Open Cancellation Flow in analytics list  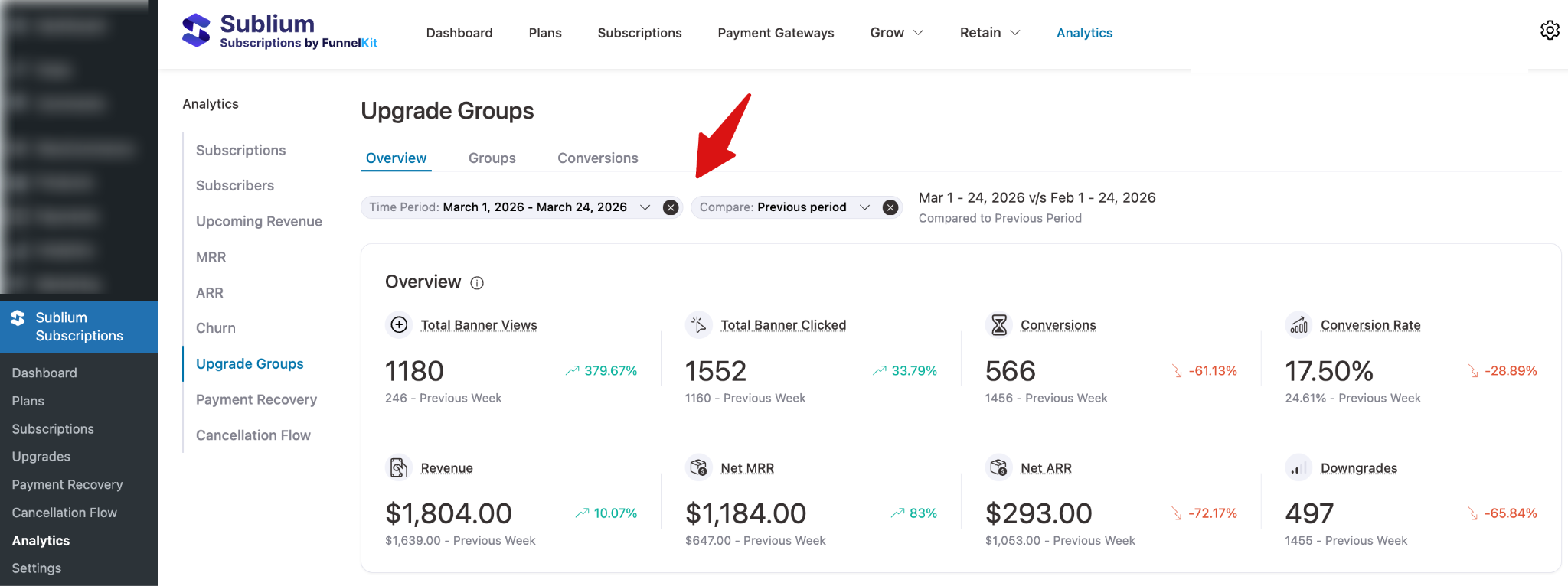coord(253,435)
